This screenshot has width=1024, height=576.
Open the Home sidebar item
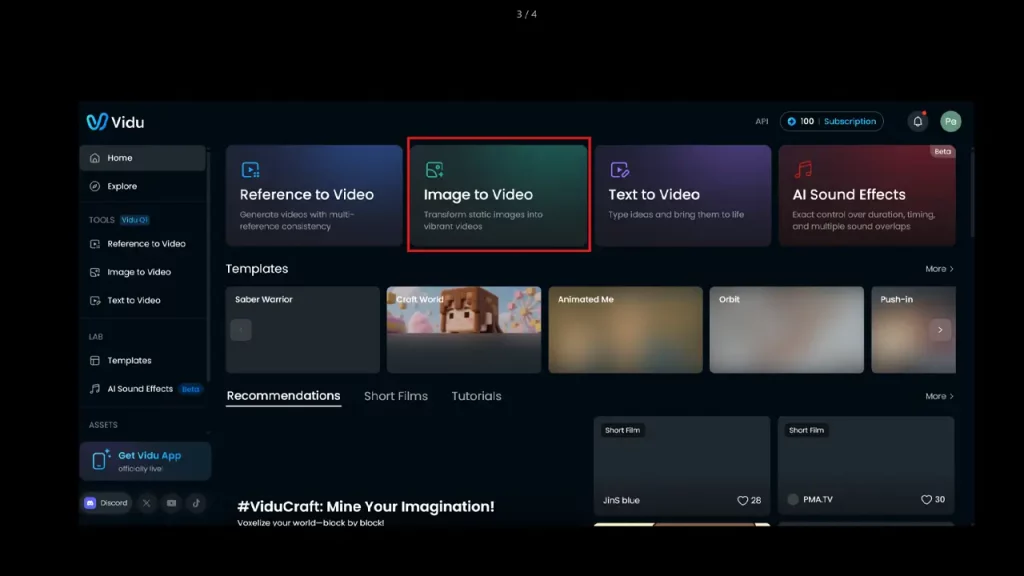(142, 158)
